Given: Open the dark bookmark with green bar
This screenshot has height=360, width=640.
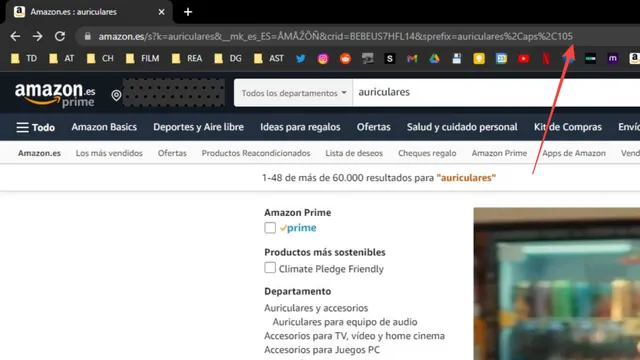Looking at the screenshot, I should pos(590,58).
